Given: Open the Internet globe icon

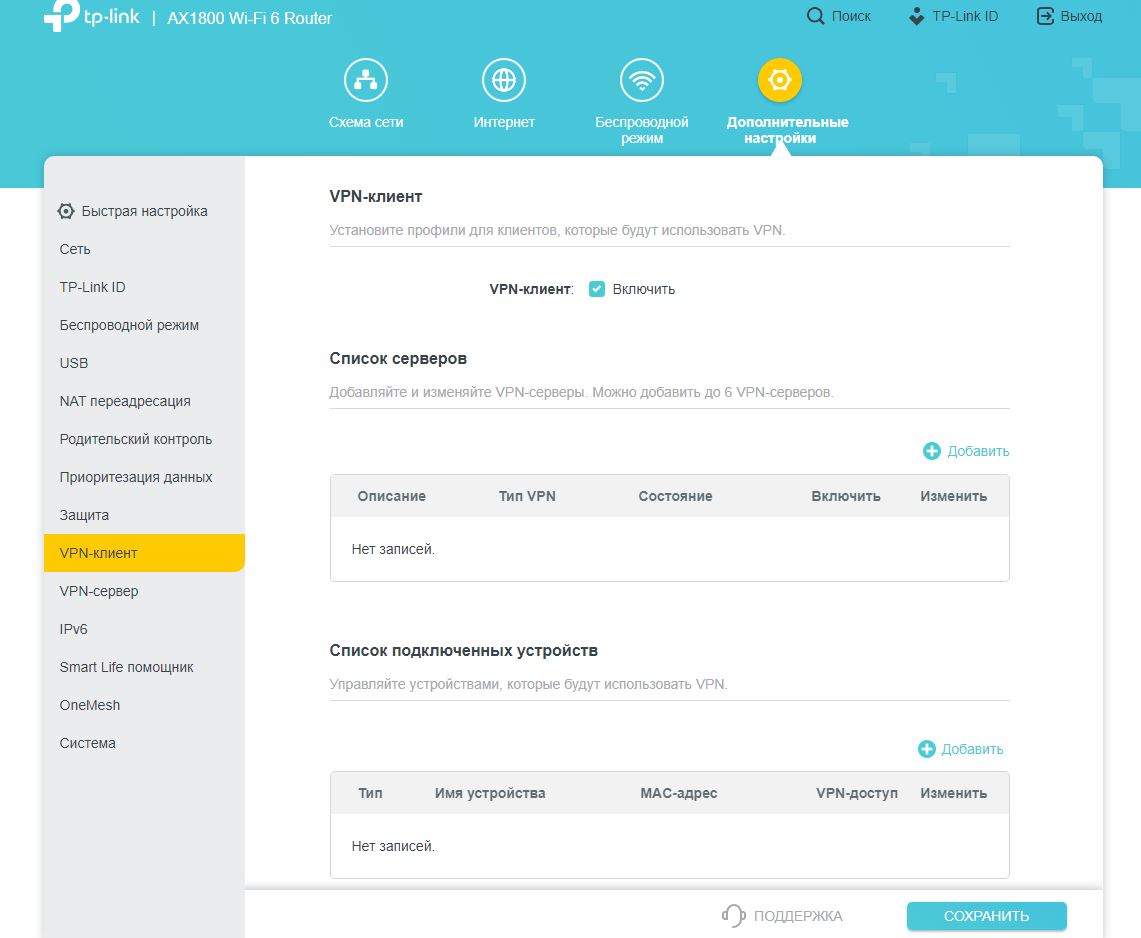Looking at the screenshot, I should [x=504, y=80].
